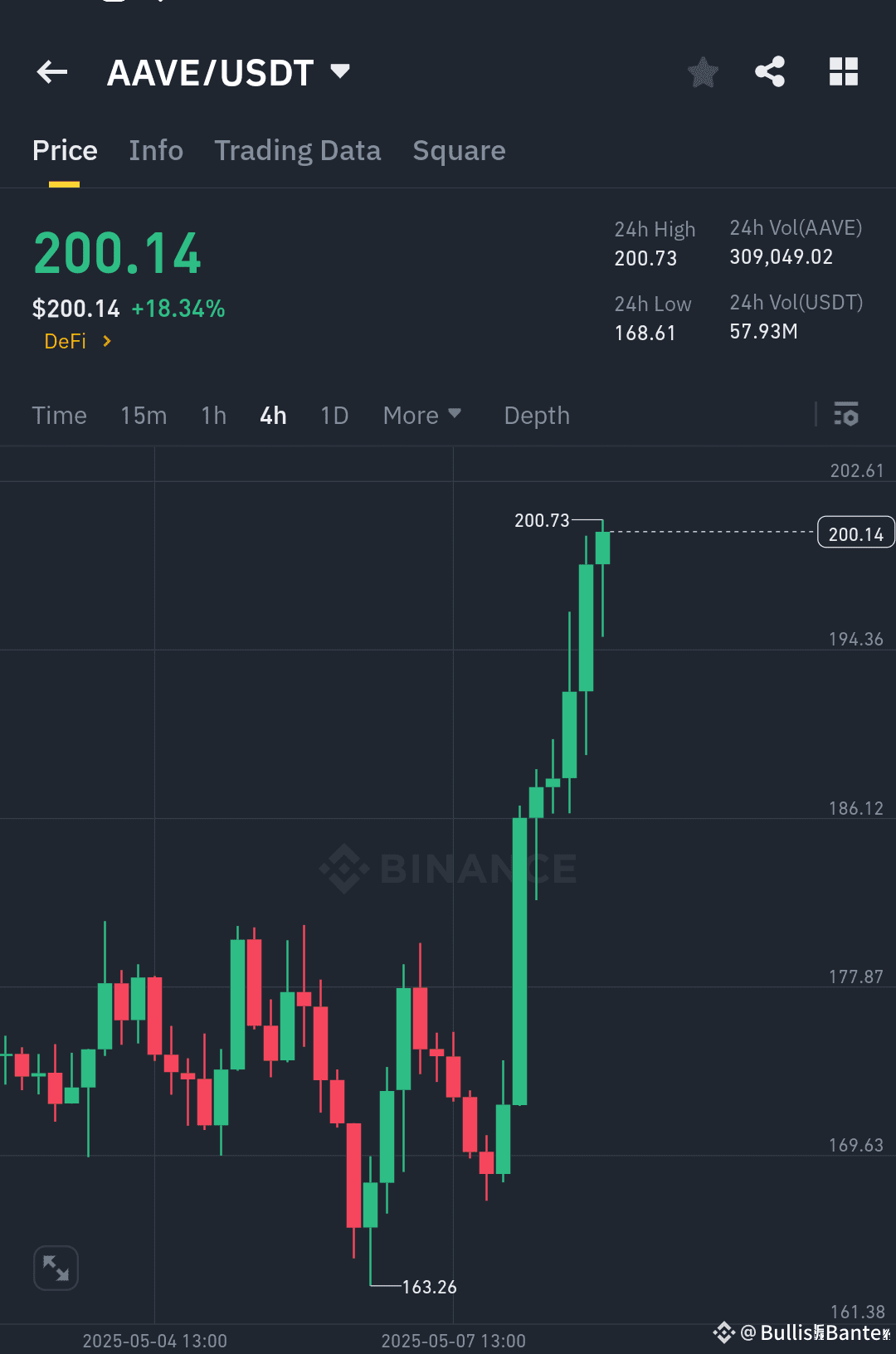Open the grid layout icon top right
Image resolution: width=896 pixels, height=1354 pixels.
pos(843,72)
